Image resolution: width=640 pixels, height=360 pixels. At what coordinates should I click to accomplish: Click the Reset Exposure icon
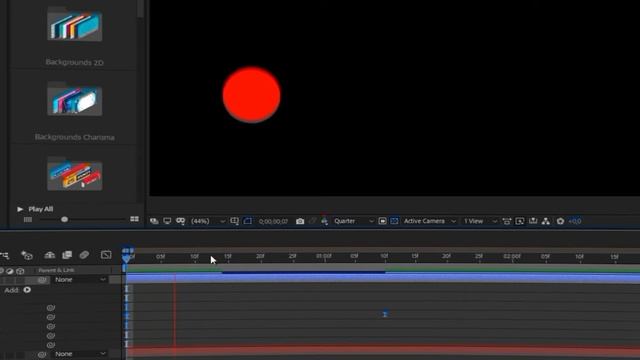pyautogui.click(x=560, y=221)
